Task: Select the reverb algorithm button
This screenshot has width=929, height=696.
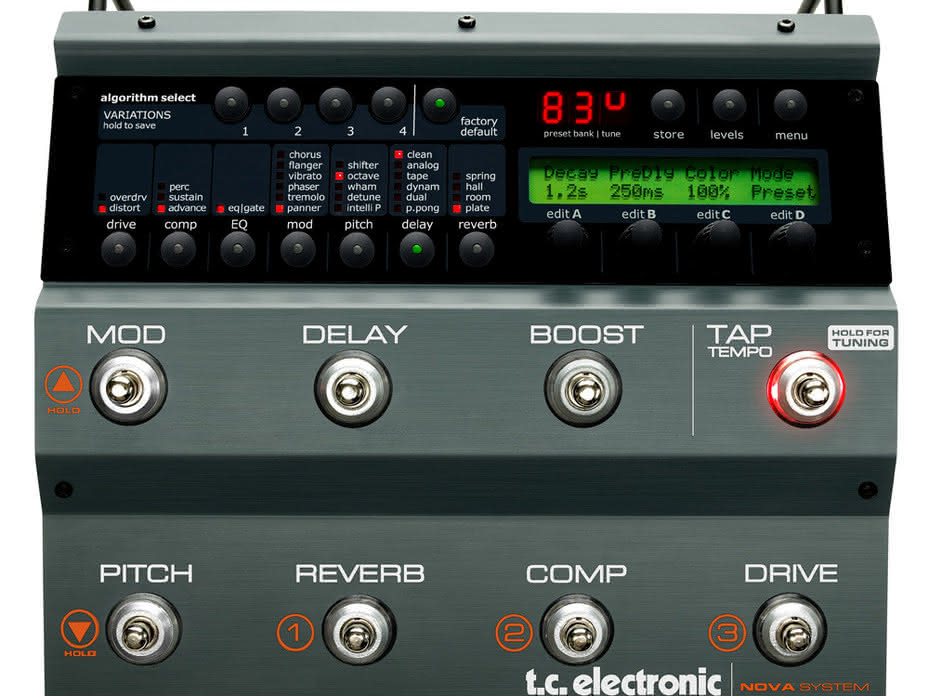Action: [476, 249]
